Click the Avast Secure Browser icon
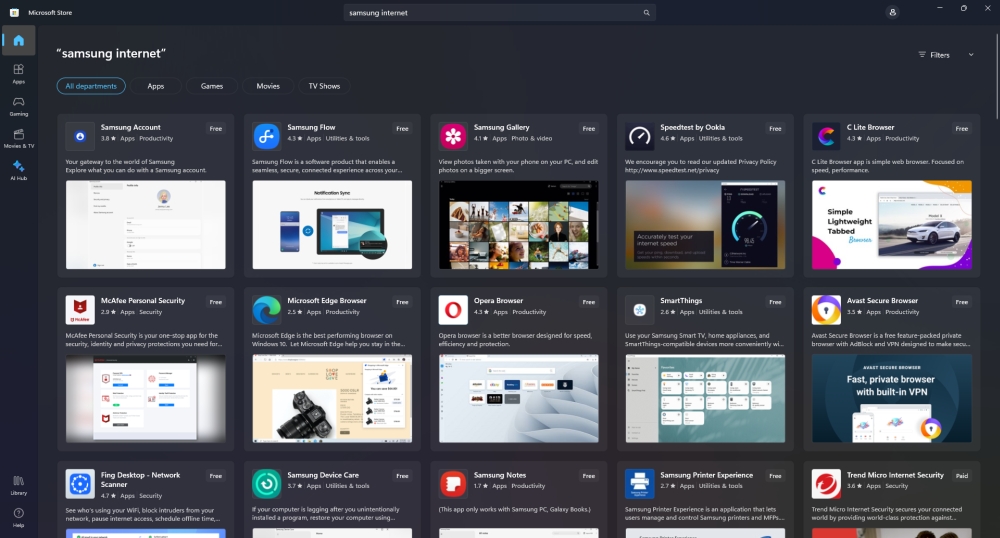 [826, 310]
